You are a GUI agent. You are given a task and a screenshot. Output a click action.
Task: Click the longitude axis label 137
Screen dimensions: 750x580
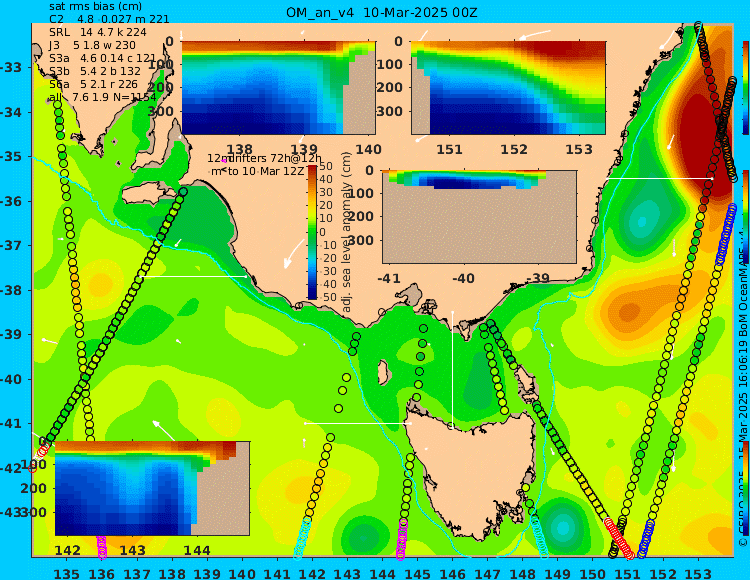137,573
